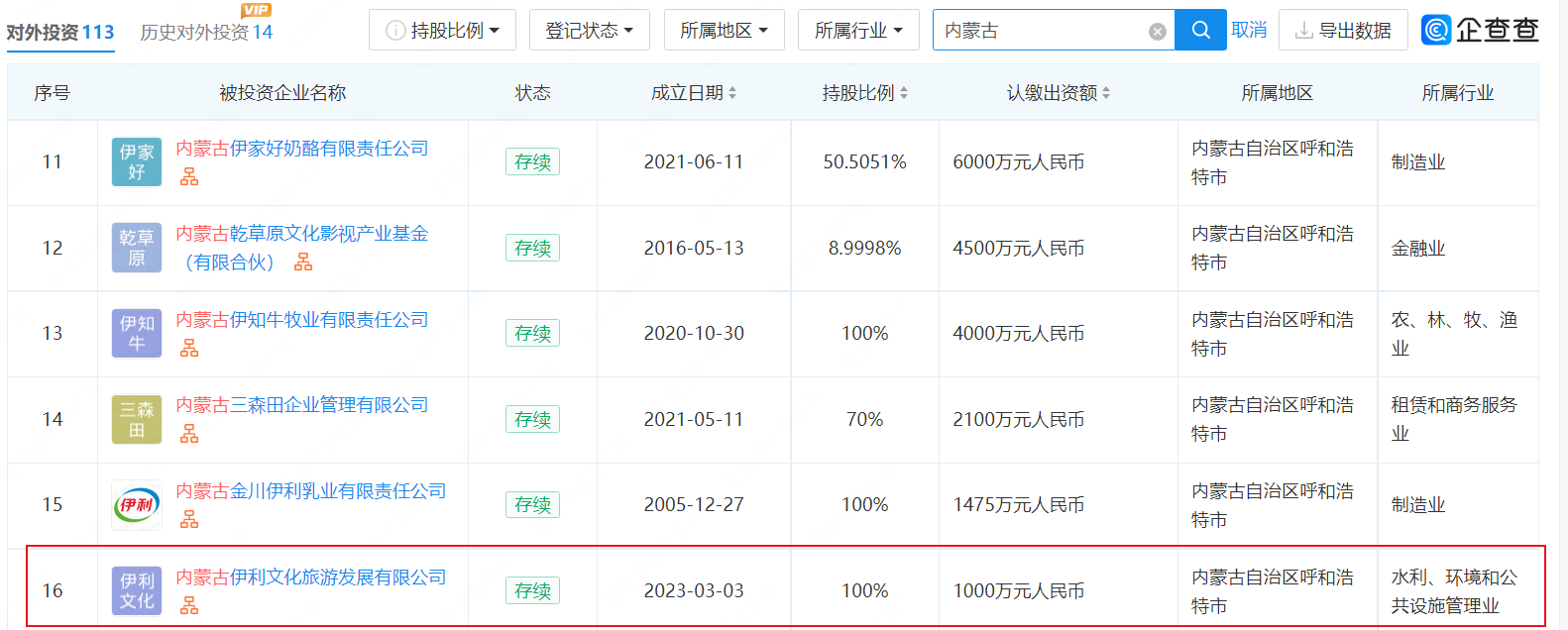The width and height of the screenshot is (1568, 630).
Task: Click the 取消 link
Action: [x=1249, y=31]
